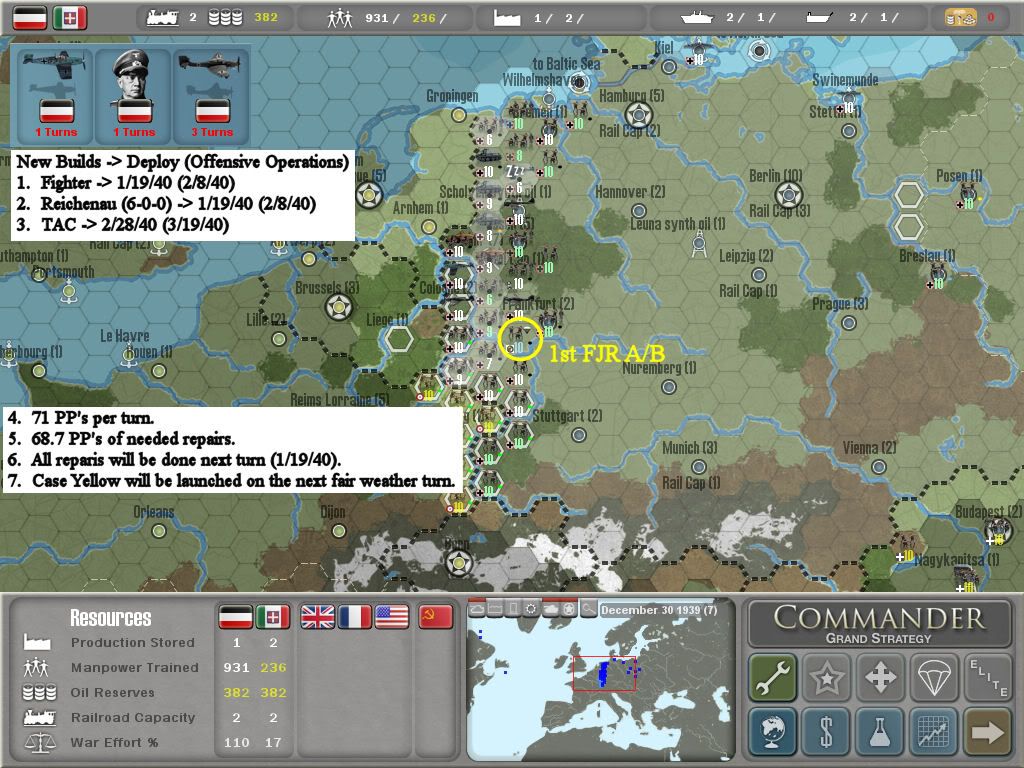Click the magnifier zoom button on minimap
The image size is (1024, 768).
click(x=588, y=609)
